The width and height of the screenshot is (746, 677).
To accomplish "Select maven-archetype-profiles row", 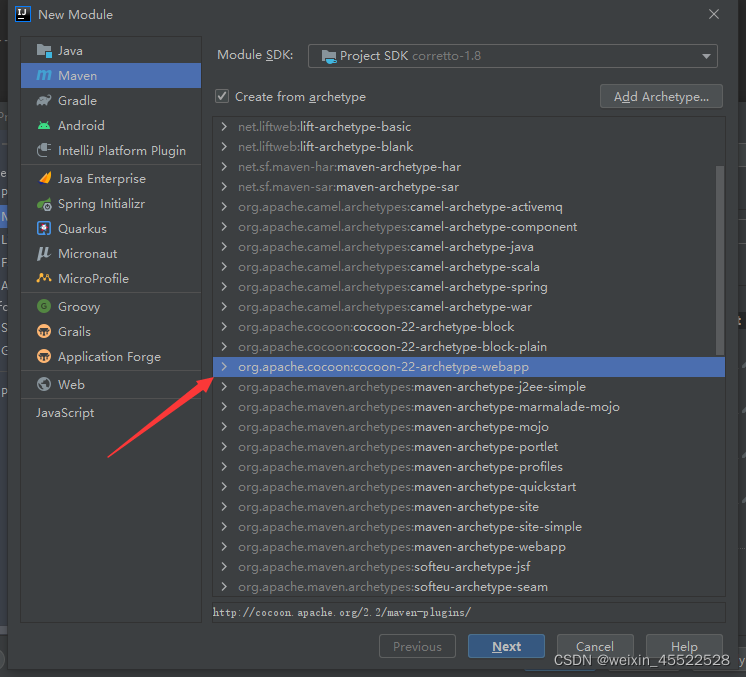I will 469,467.
